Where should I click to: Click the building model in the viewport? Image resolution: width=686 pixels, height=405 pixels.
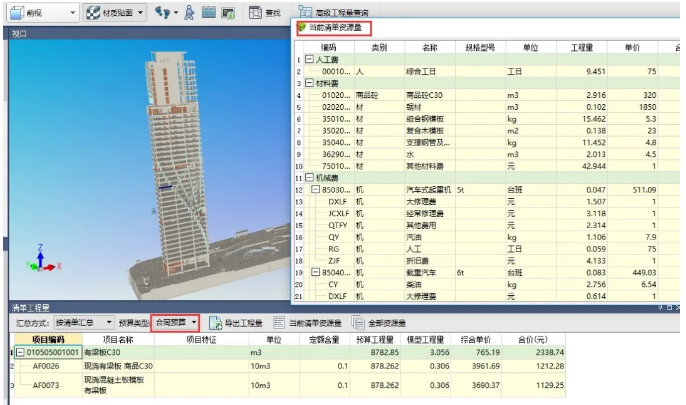point(175,162)
